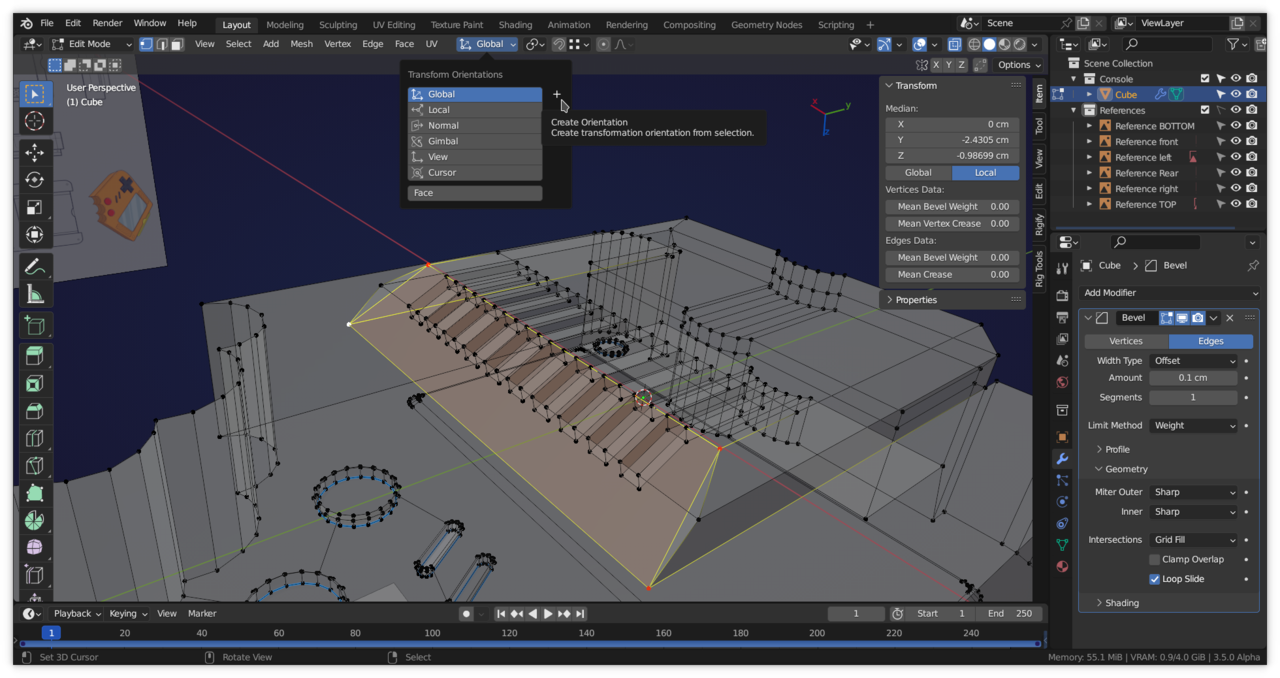Viewport: 1280px width, 678px height.
Task: Click the Vertices button in Bevel modifier
Action: [1126, 341]
